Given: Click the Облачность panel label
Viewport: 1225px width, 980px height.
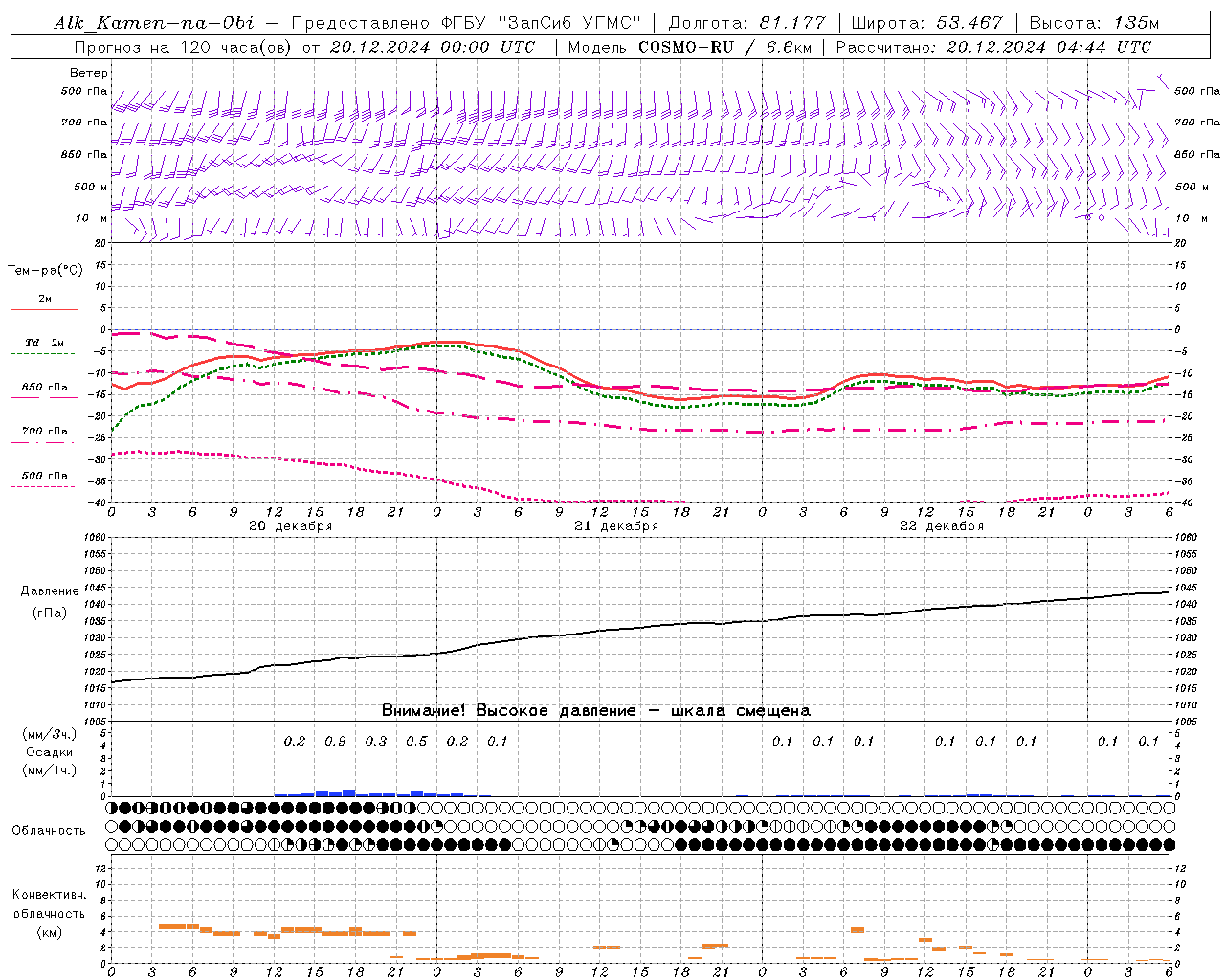Looking at the screenshot, I should coord(49,831).
